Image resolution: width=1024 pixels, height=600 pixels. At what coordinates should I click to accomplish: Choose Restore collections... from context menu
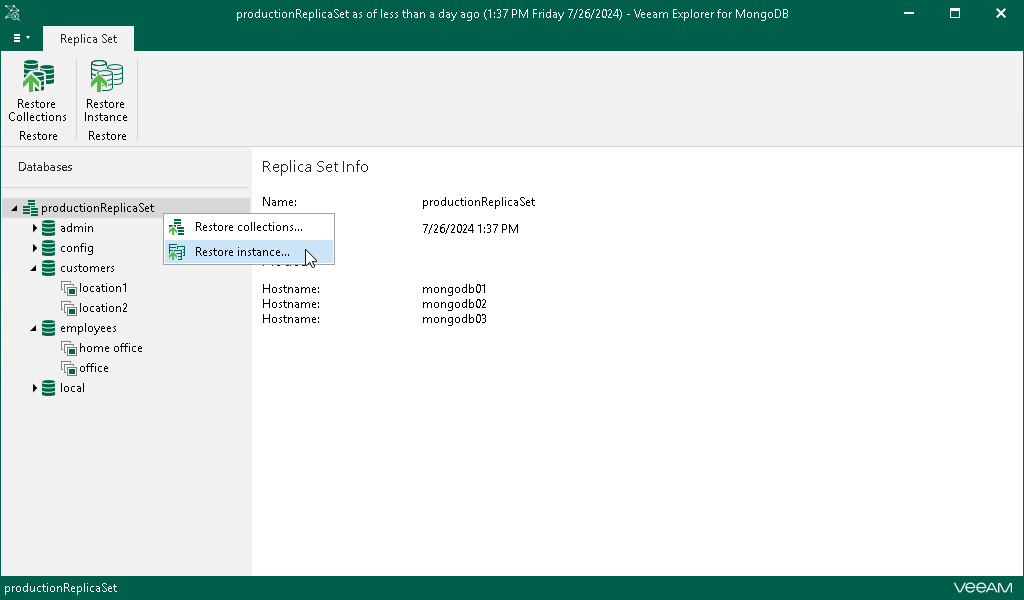click(x=248, y=227)
